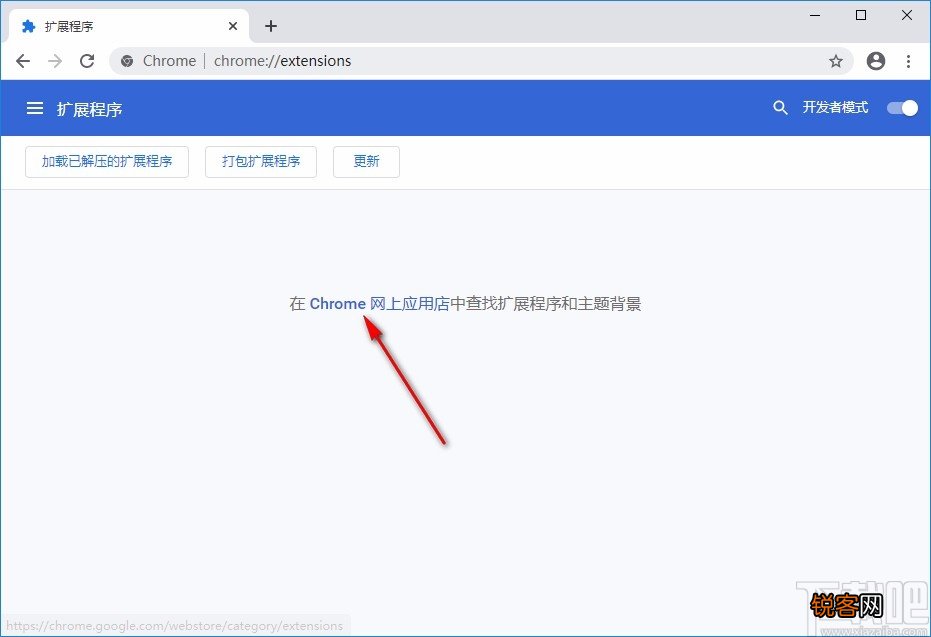The width and height of the screenshot is (931, 637).
Task: Bookmark this page with the star icon
Action: (x=836, y=61)
